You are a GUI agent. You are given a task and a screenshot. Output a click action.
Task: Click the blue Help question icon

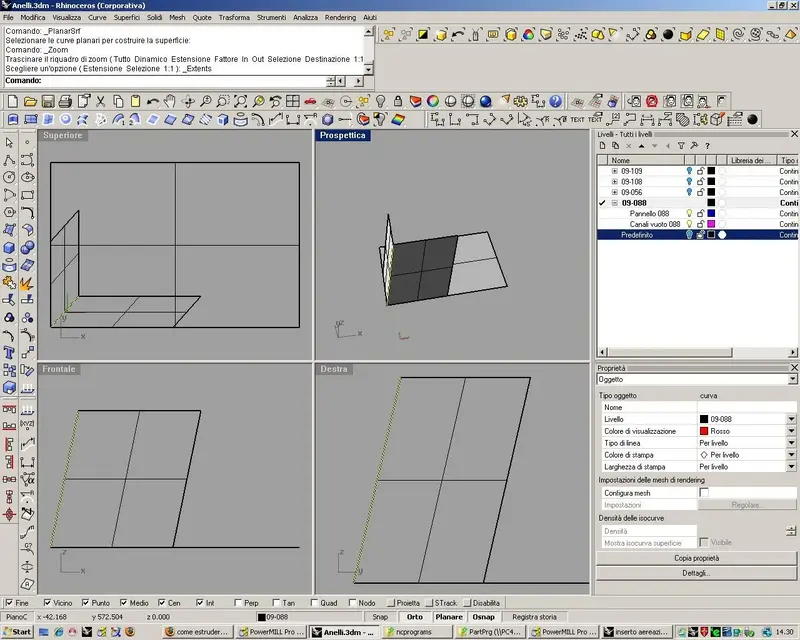[x=556, y=101]
